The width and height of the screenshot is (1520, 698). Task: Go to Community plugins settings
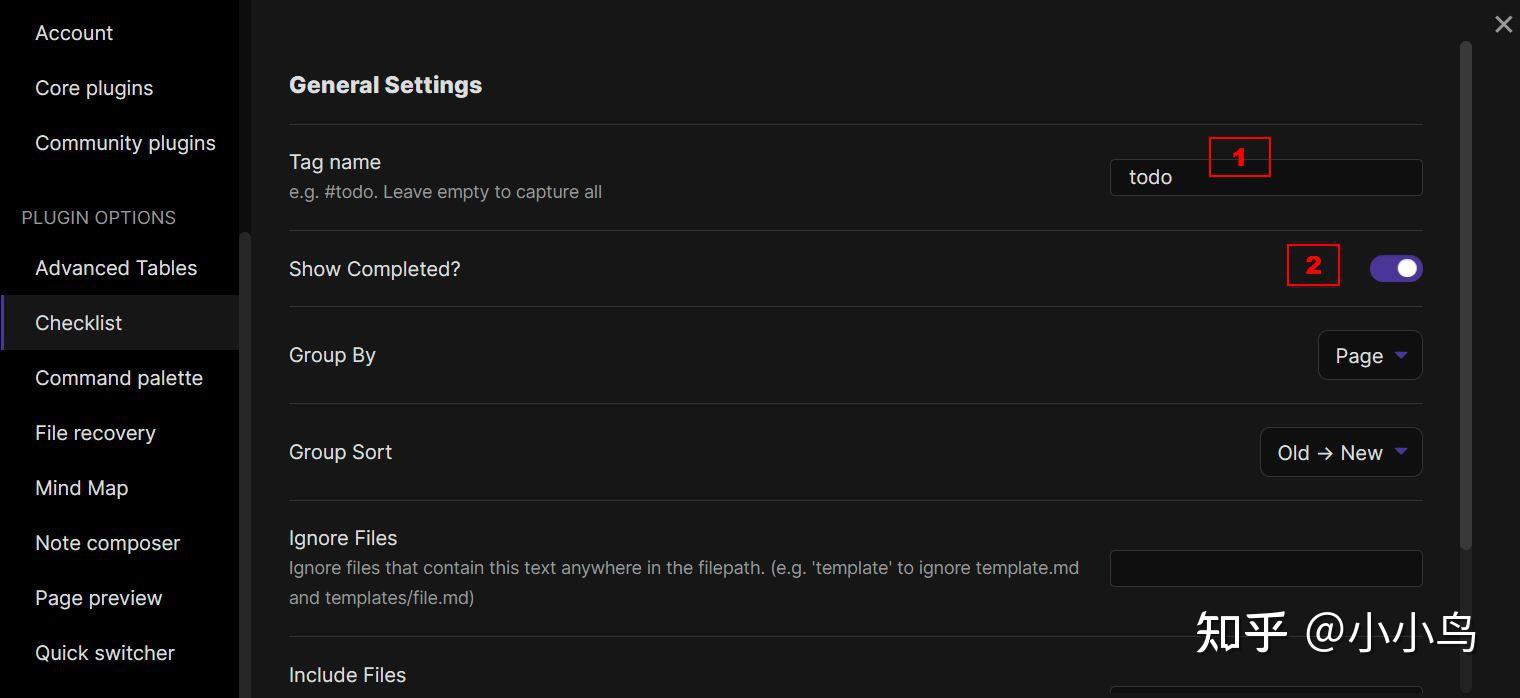coord(125,143)
